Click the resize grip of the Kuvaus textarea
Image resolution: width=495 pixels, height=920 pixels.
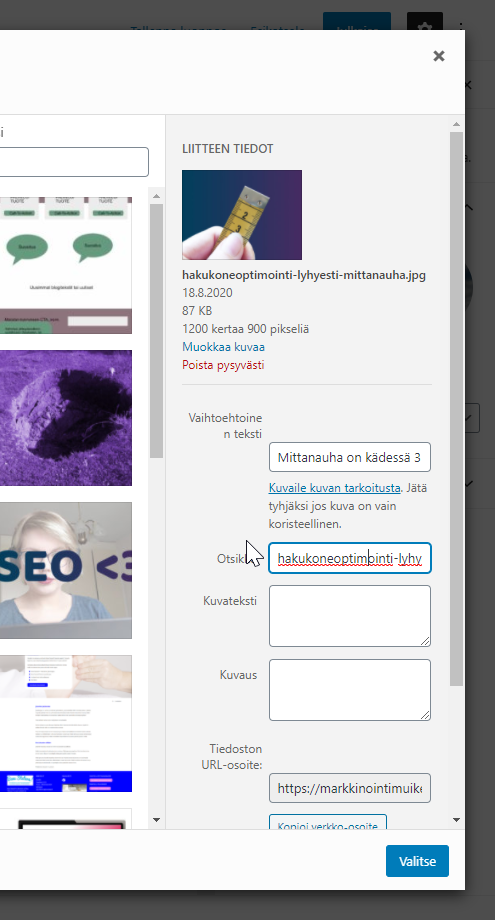(x=425, y=715)
